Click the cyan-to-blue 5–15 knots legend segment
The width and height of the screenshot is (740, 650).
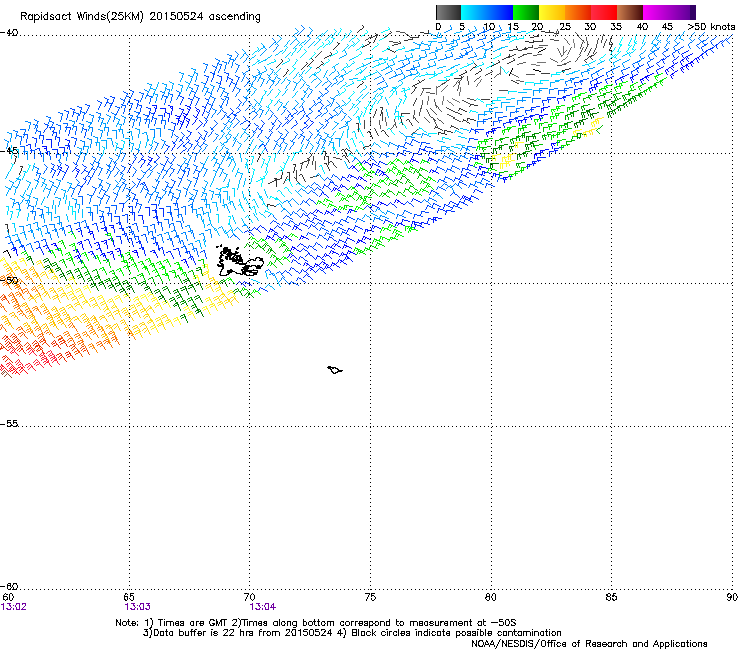pyautogui.click(x=487, y=12)
